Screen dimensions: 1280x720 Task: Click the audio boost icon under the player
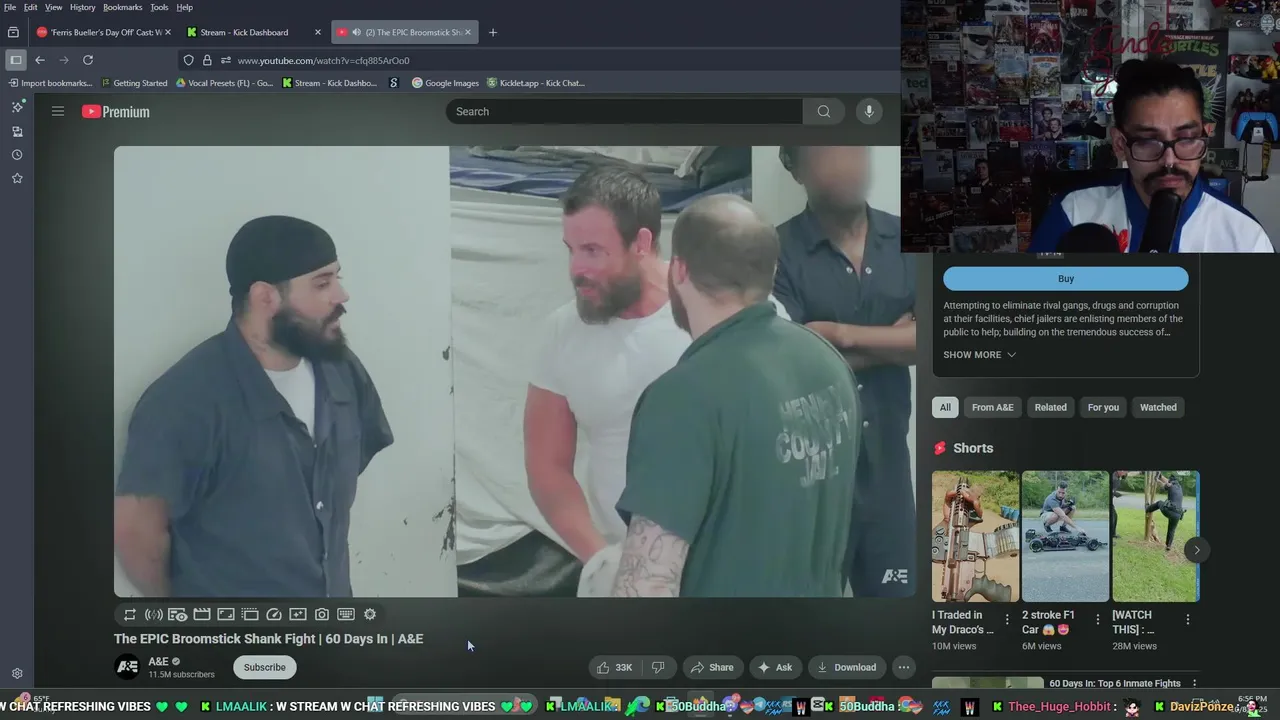[154, 615]
